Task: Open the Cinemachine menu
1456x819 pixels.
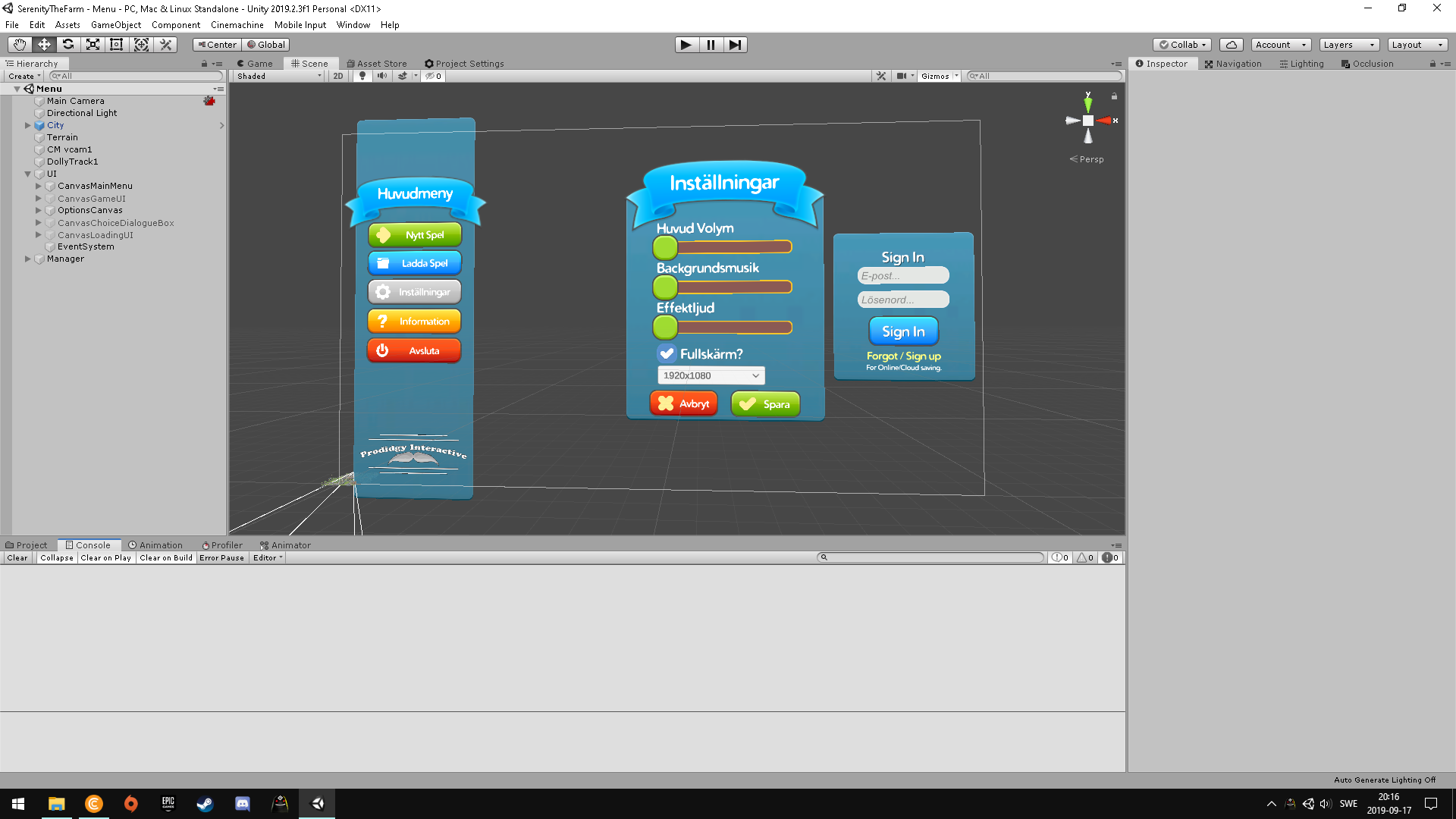Action: [237, 25]
